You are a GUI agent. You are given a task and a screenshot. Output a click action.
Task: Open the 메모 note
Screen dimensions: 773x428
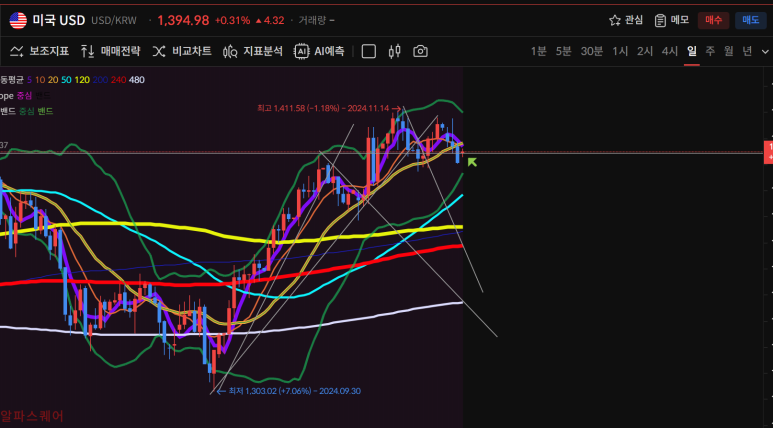tap(671, 20)
